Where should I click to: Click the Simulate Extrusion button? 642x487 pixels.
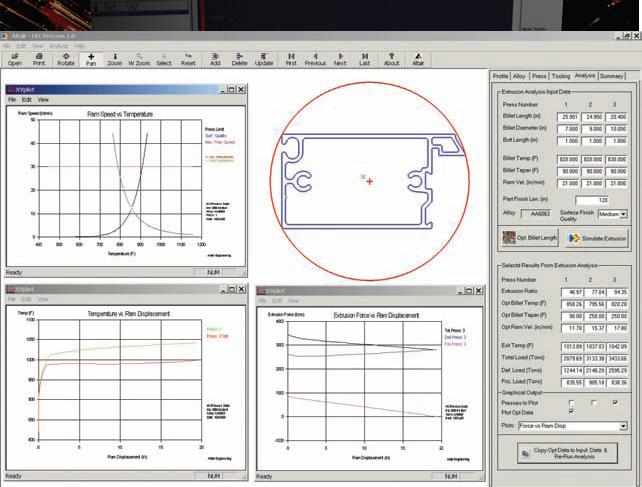[x=597, y=238]
